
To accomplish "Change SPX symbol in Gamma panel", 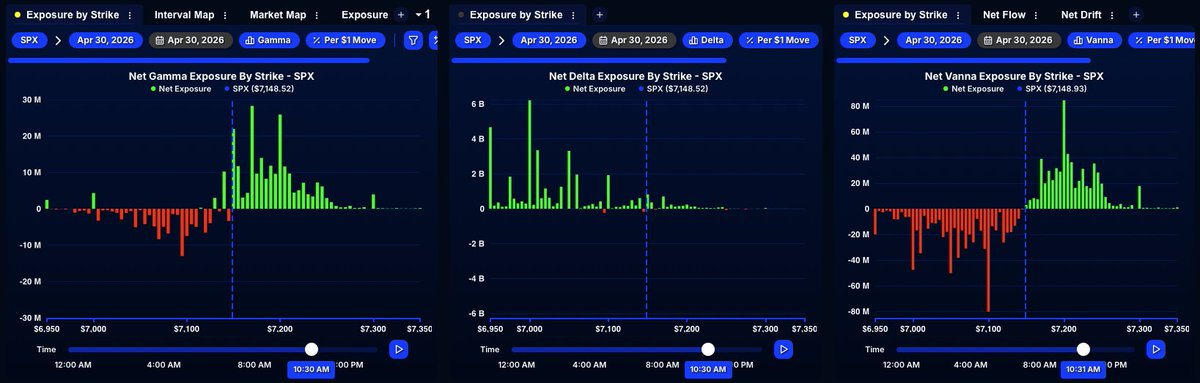I will point(29,40).
